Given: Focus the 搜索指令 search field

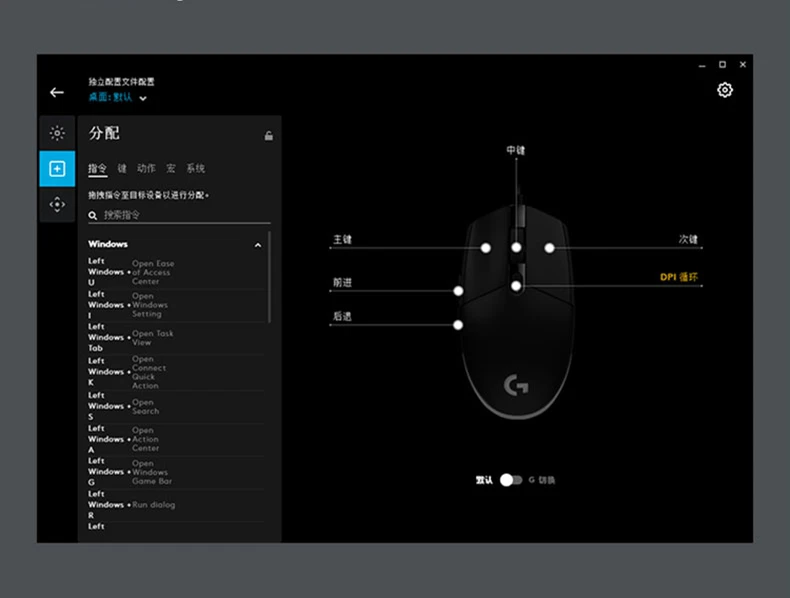Looking at the screenshot, I should [x=179, y=215].
